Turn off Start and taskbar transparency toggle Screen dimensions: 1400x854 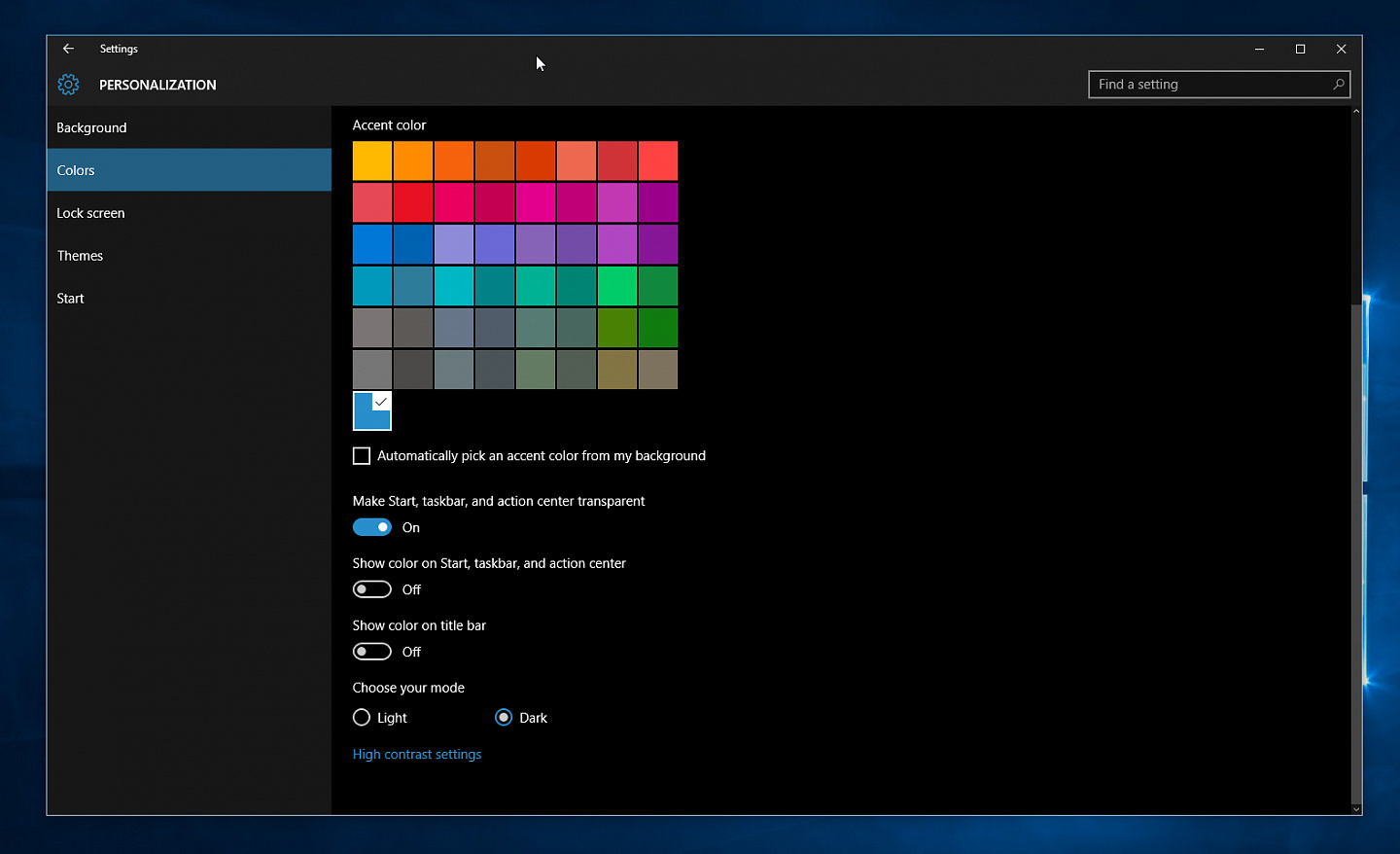pyautogui.click(x=372, y=527)
